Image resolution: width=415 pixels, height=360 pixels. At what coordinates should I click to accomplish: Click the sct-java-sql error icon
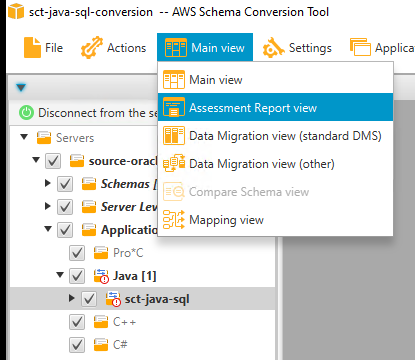[113, 299]
